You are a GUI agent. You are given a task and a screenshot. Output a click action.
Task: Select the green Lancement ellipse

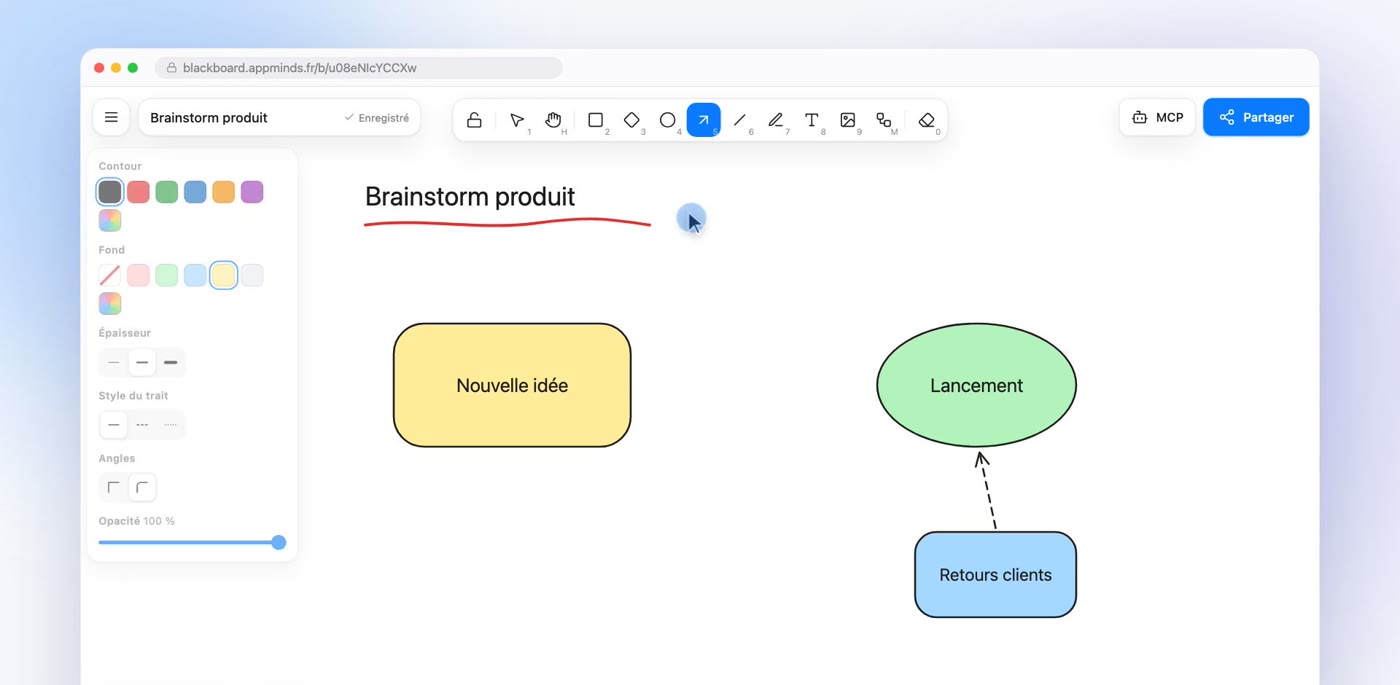coord(976,385)
